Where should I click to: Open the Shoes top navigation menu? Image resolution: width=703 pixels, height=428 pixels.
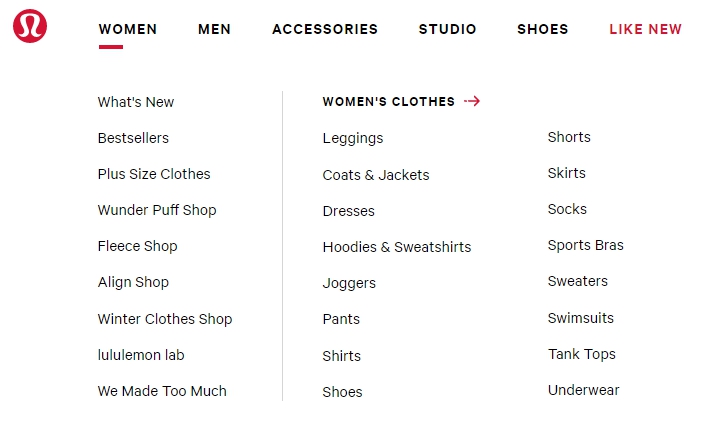click(x=542, y=29)
